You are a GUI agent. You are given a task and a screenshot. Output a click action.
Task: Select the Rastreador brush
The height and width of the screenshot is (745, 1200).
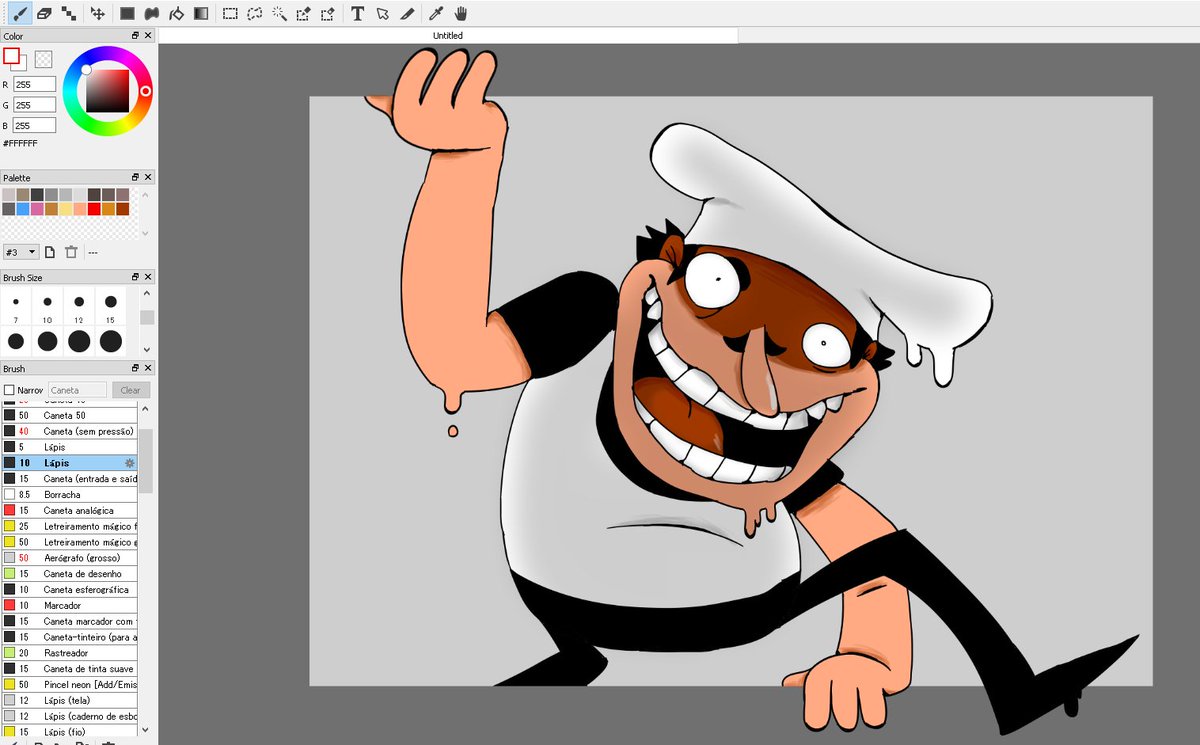point(68,652)
